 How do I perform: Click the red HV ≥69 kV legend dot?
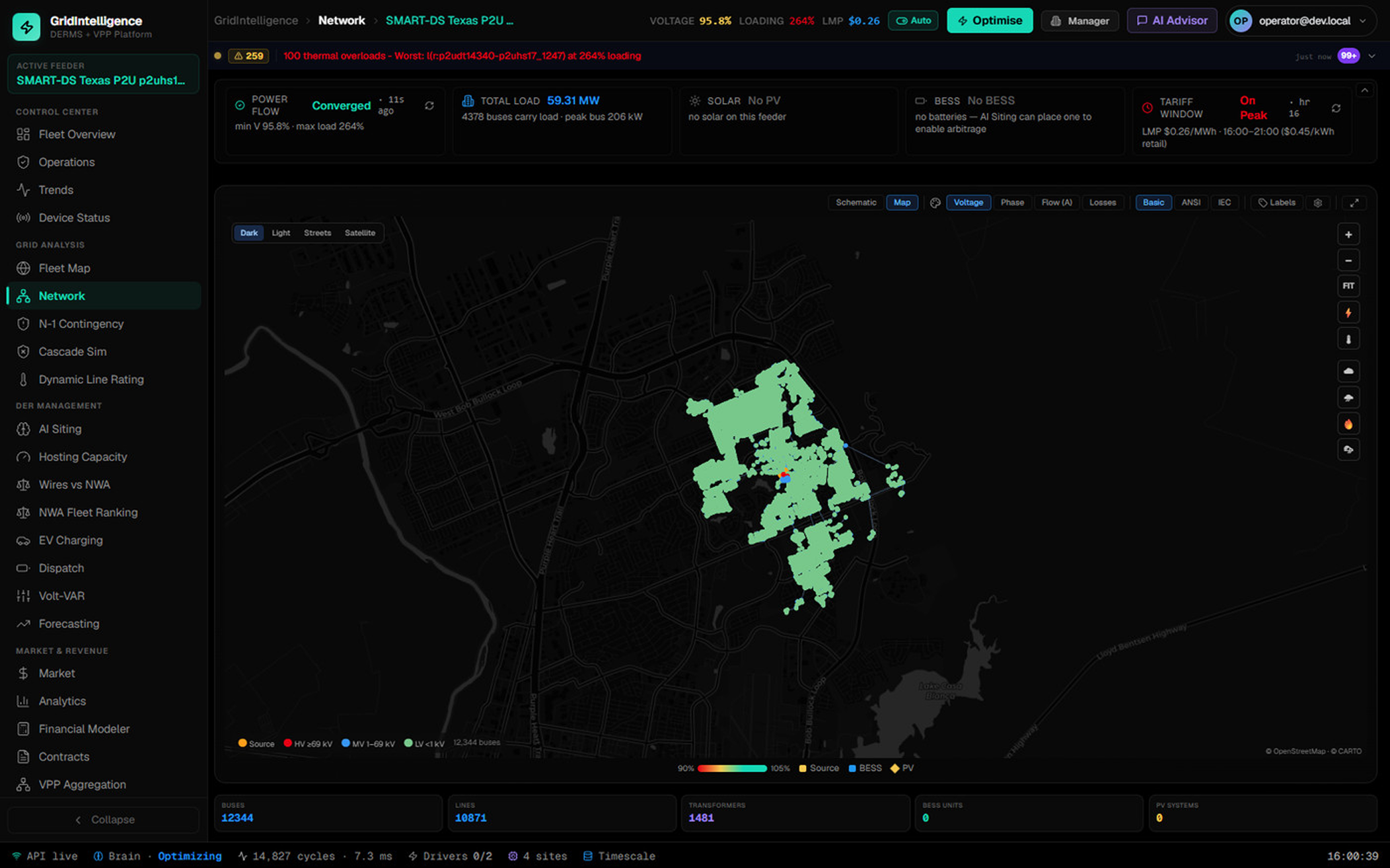[288, 743]
